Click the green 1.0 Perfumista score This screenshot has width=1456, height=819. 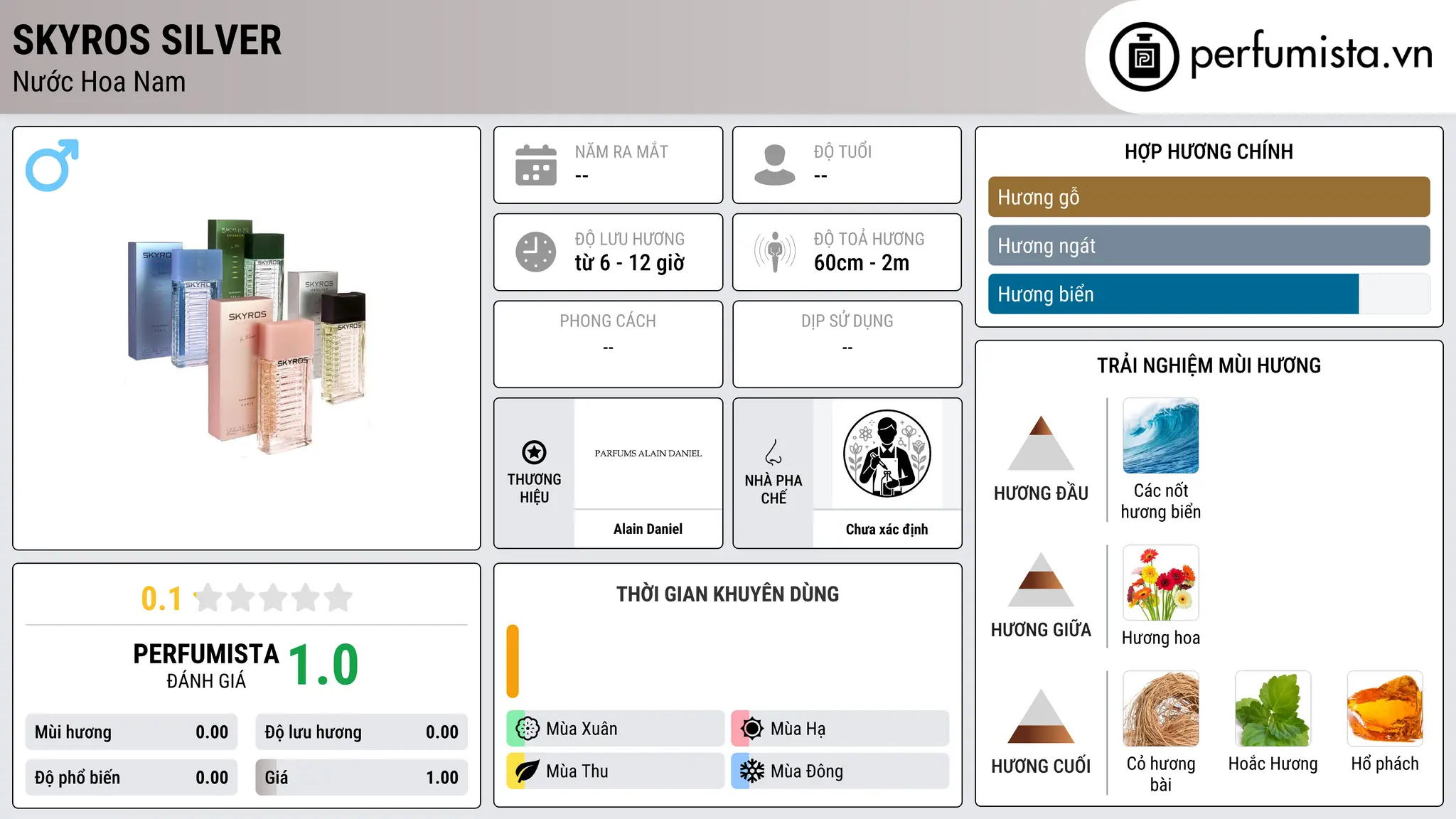click(323, 665)
